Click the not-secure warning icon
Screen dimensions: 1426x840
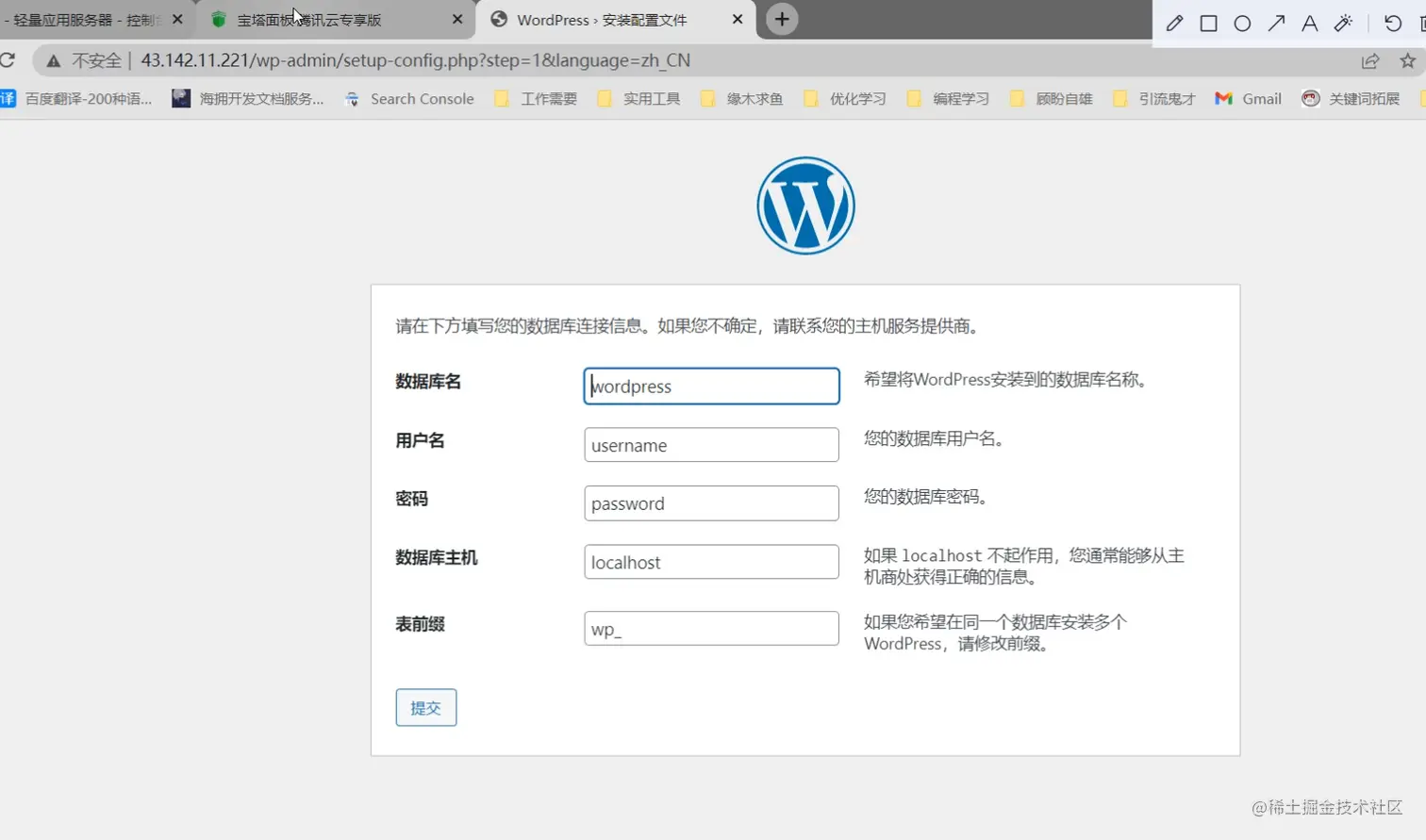(54, 61)
